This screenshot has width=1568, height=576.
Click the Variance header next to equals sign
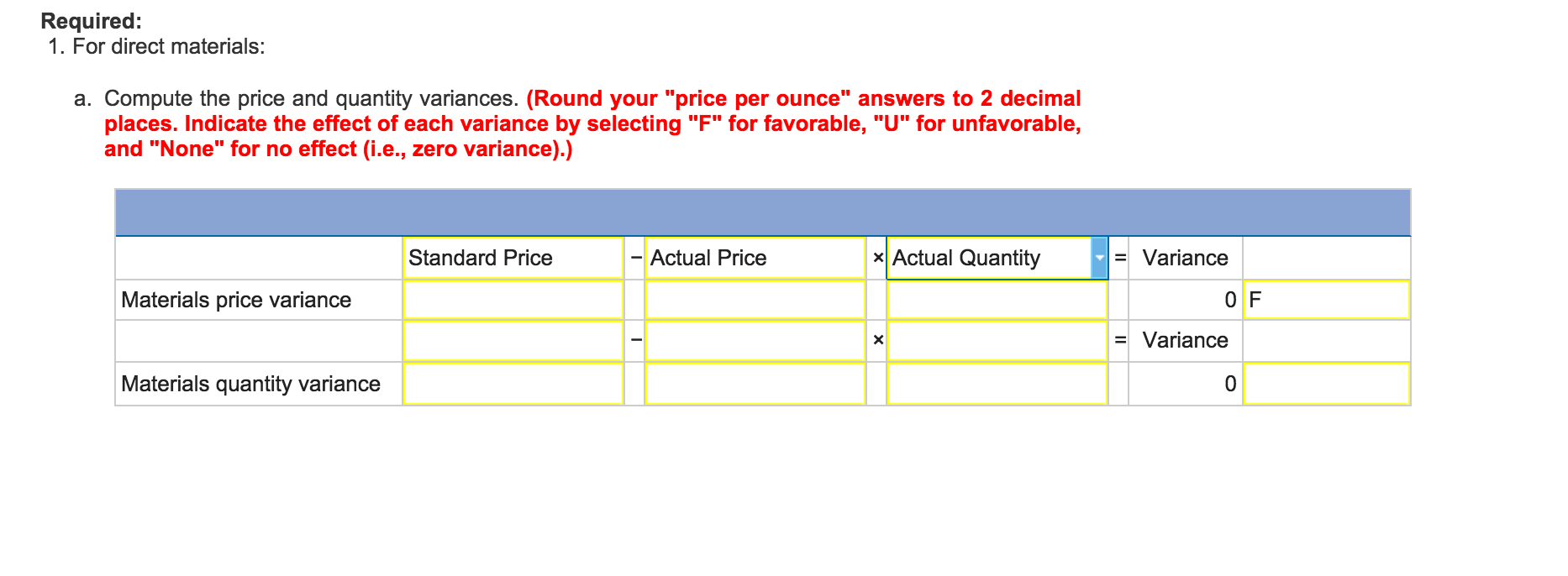coord(1185,258)
